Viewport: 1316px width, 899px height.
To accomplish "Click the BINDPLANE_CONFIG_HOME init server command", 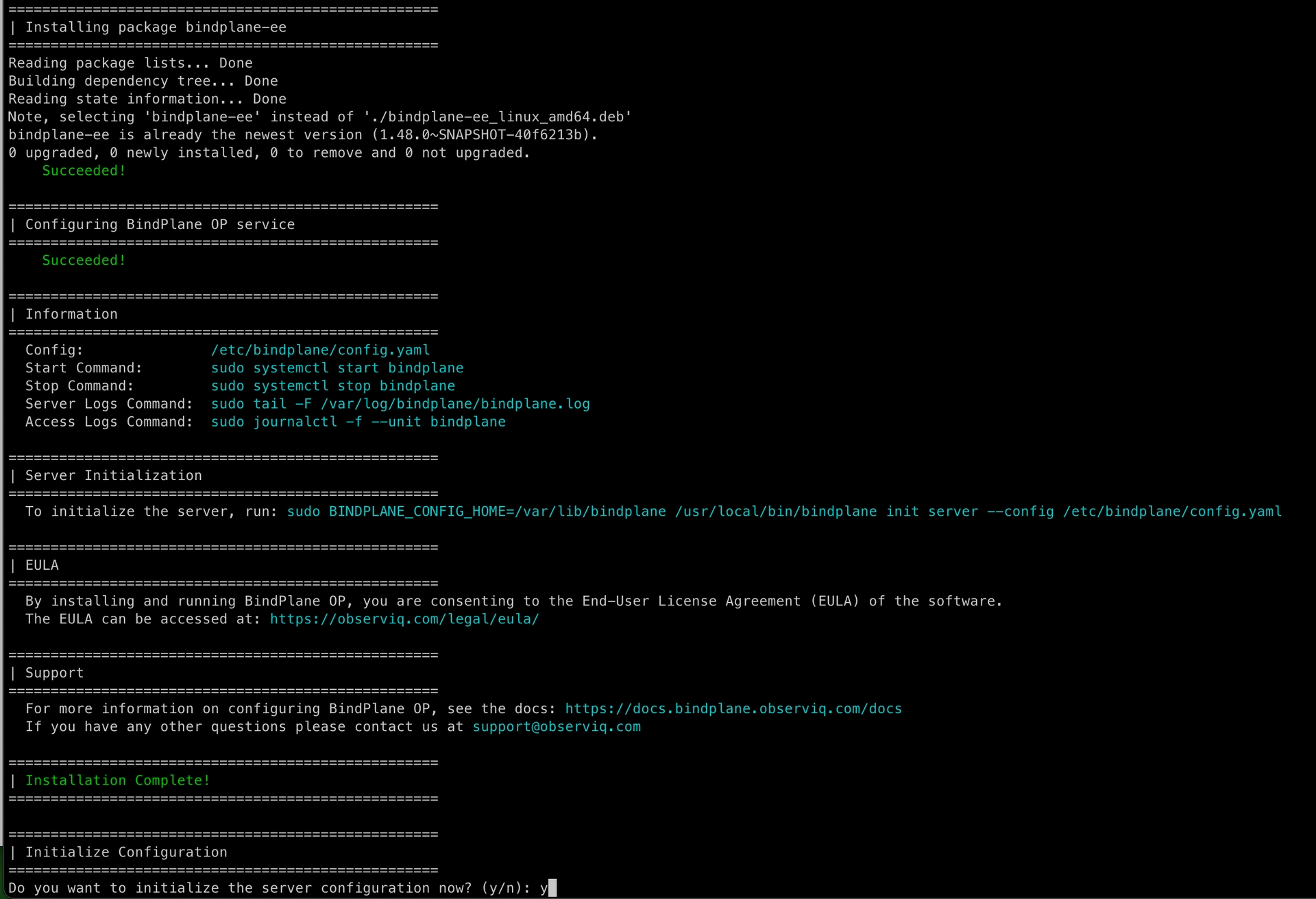I will click(x=784, y=512).
